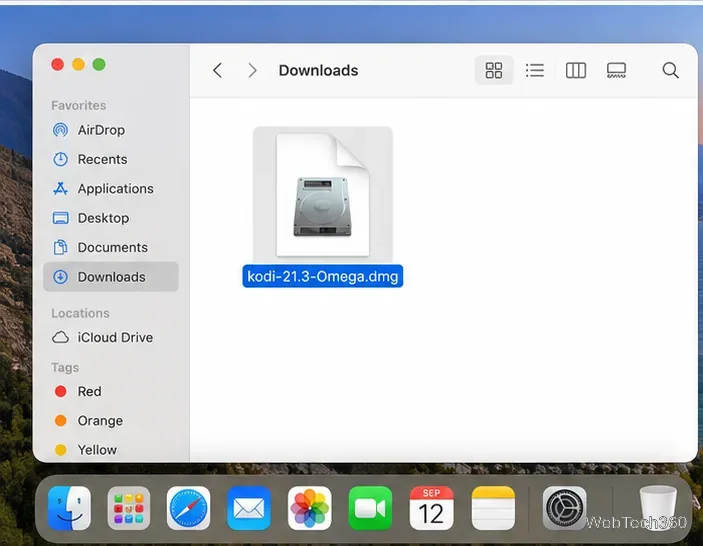Filter by the Orange tag
This screenshot has height=546, width=703.
(x=111, y=420)
